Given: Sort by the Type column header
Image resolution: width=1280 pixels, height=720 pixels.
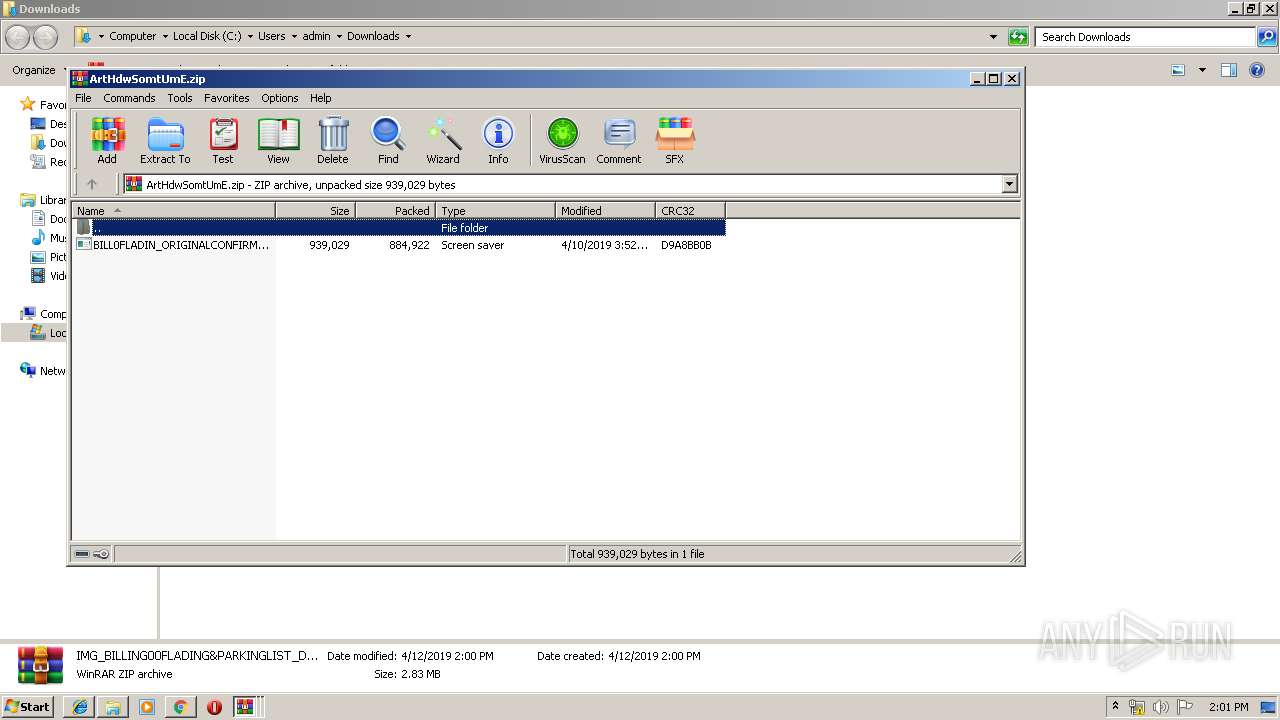Looking at the screenshot, I should 496,210.
